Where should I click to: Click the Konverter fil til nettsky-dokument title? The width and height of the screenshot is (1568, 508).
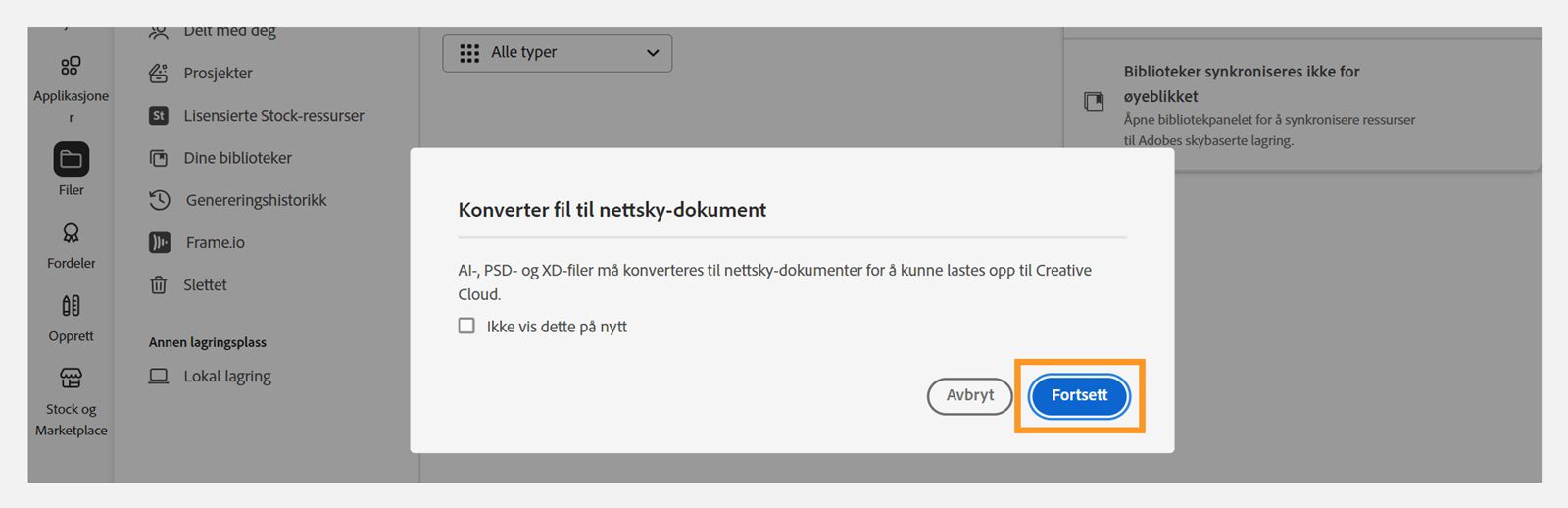pyautogui.click(x=612, y=210)
